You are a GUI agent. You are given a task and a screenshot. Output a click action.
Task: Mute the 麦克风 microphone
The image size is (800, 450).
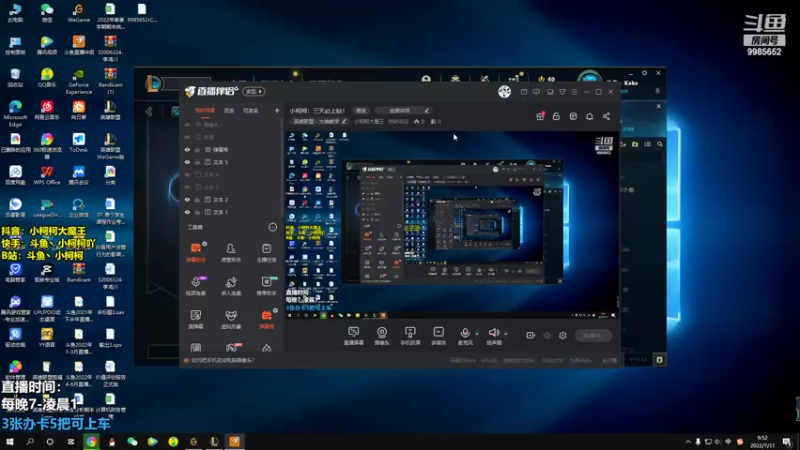[465, 336]
